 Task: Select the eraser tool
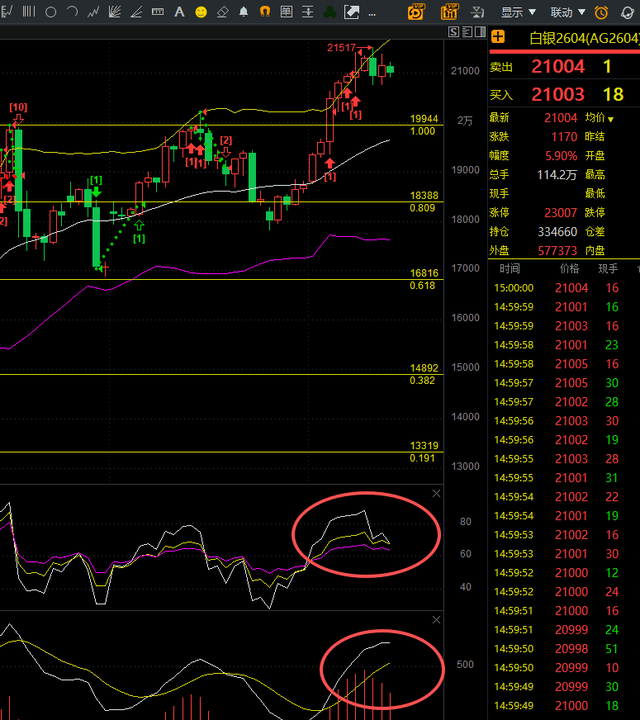coord(222,12)
